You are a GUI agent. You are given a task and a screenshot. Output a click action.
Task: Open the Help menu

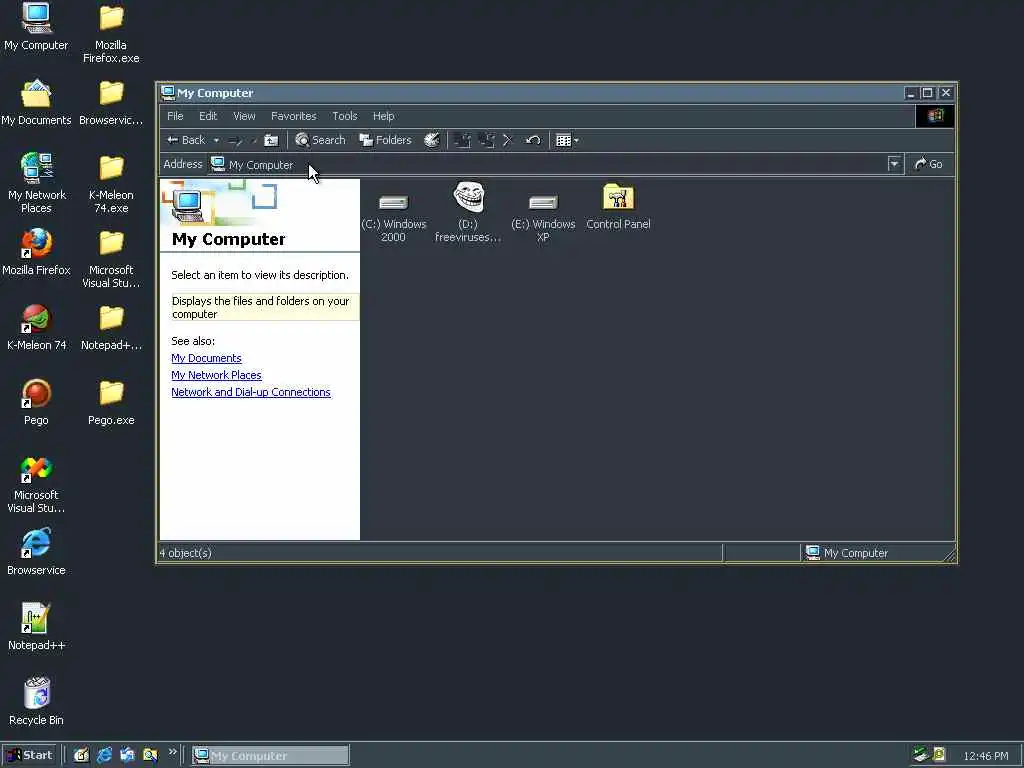(383, 116)
